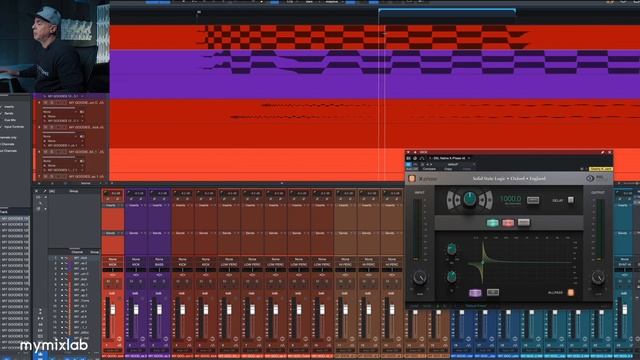Expand Sends section on first orange mixer channel

coord(112,233)
